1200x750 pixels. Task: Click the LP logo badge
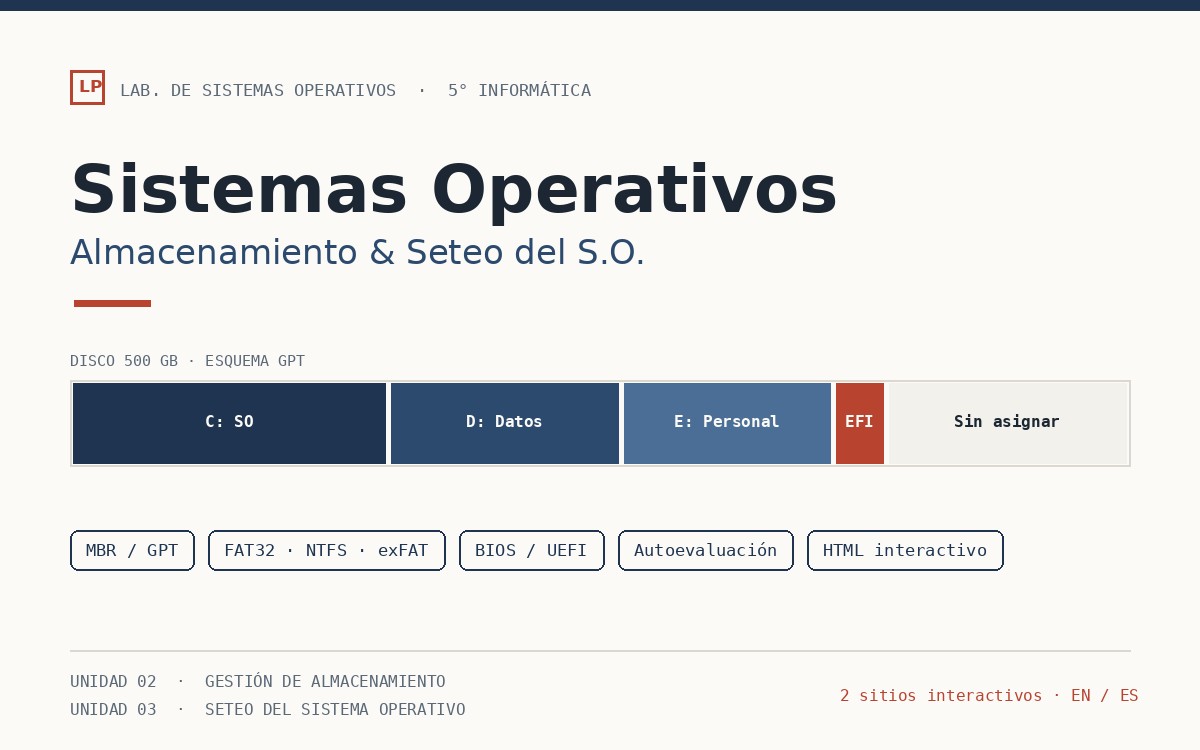[87, 87]
